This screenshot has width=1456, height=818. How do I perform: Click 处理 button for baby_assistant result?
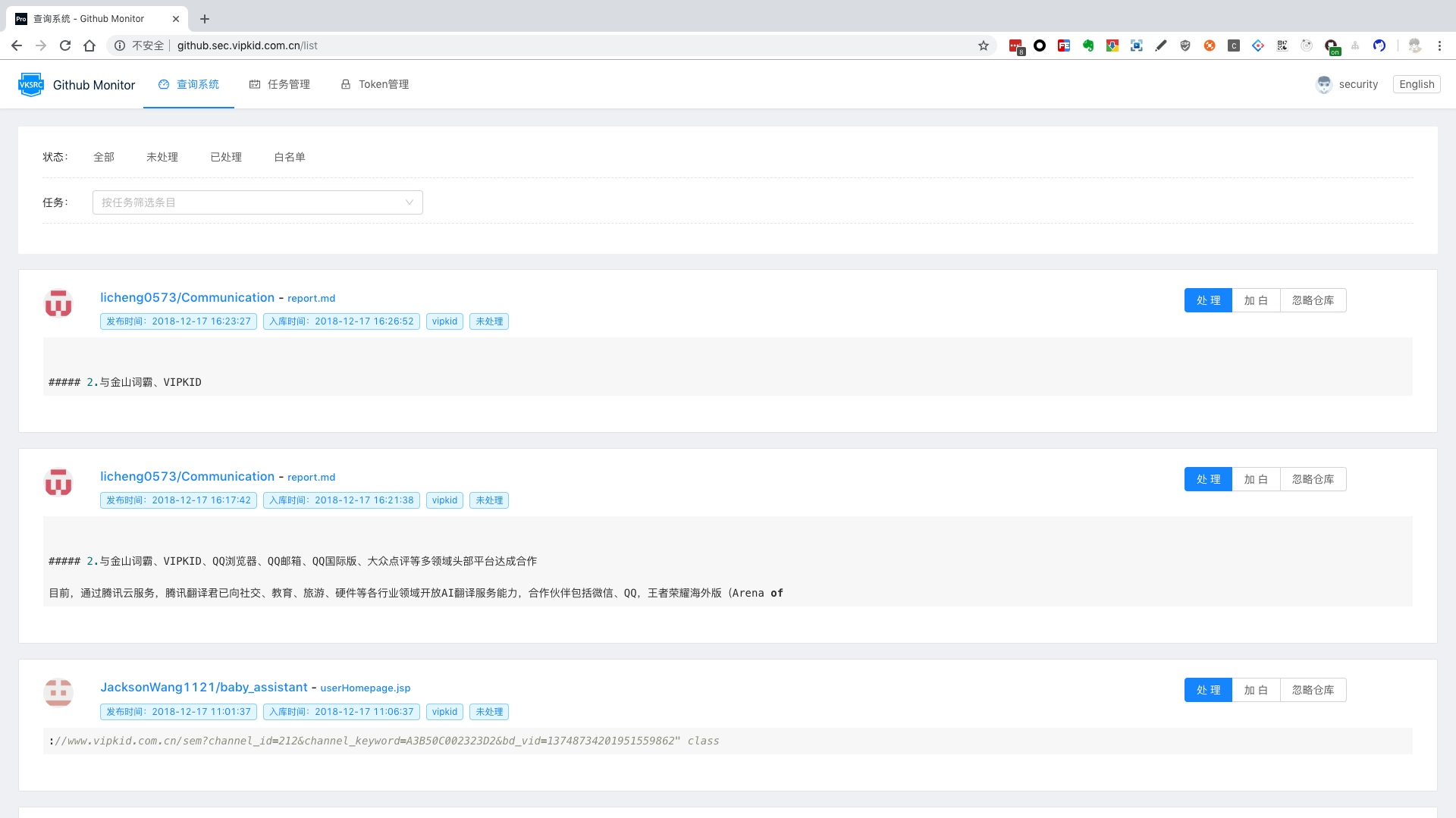[x=1208, y=690]
